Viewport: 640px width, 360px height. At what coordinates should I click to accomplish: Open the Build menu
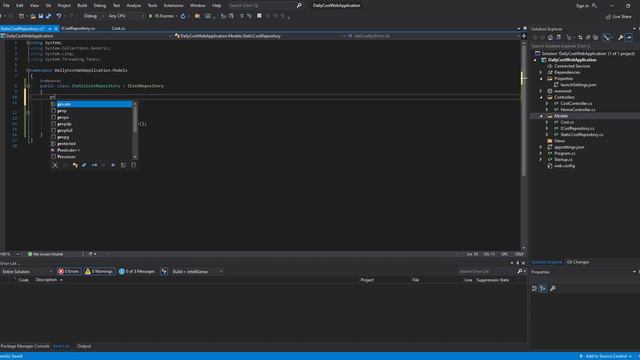(82, 6)
